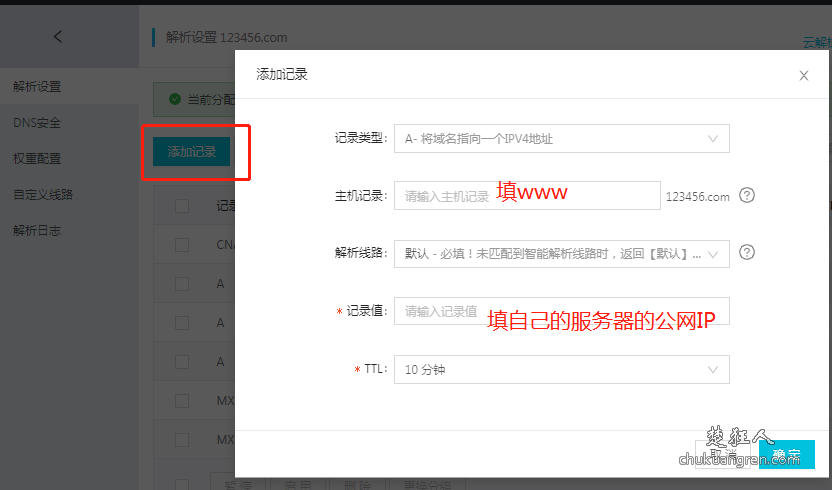Select 自定义线路 in the sidebar
This screenshot has width=832, height=490.
click(x=43, y=194)
